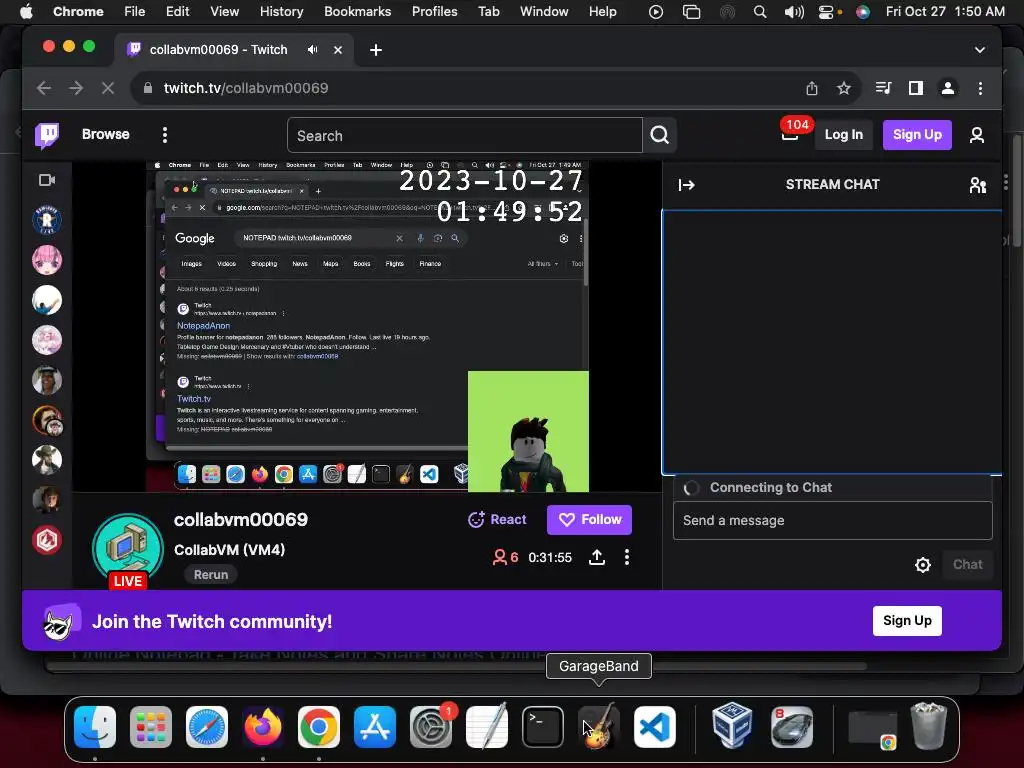Open the App Store from the Dock

click(x=375, y=727)
